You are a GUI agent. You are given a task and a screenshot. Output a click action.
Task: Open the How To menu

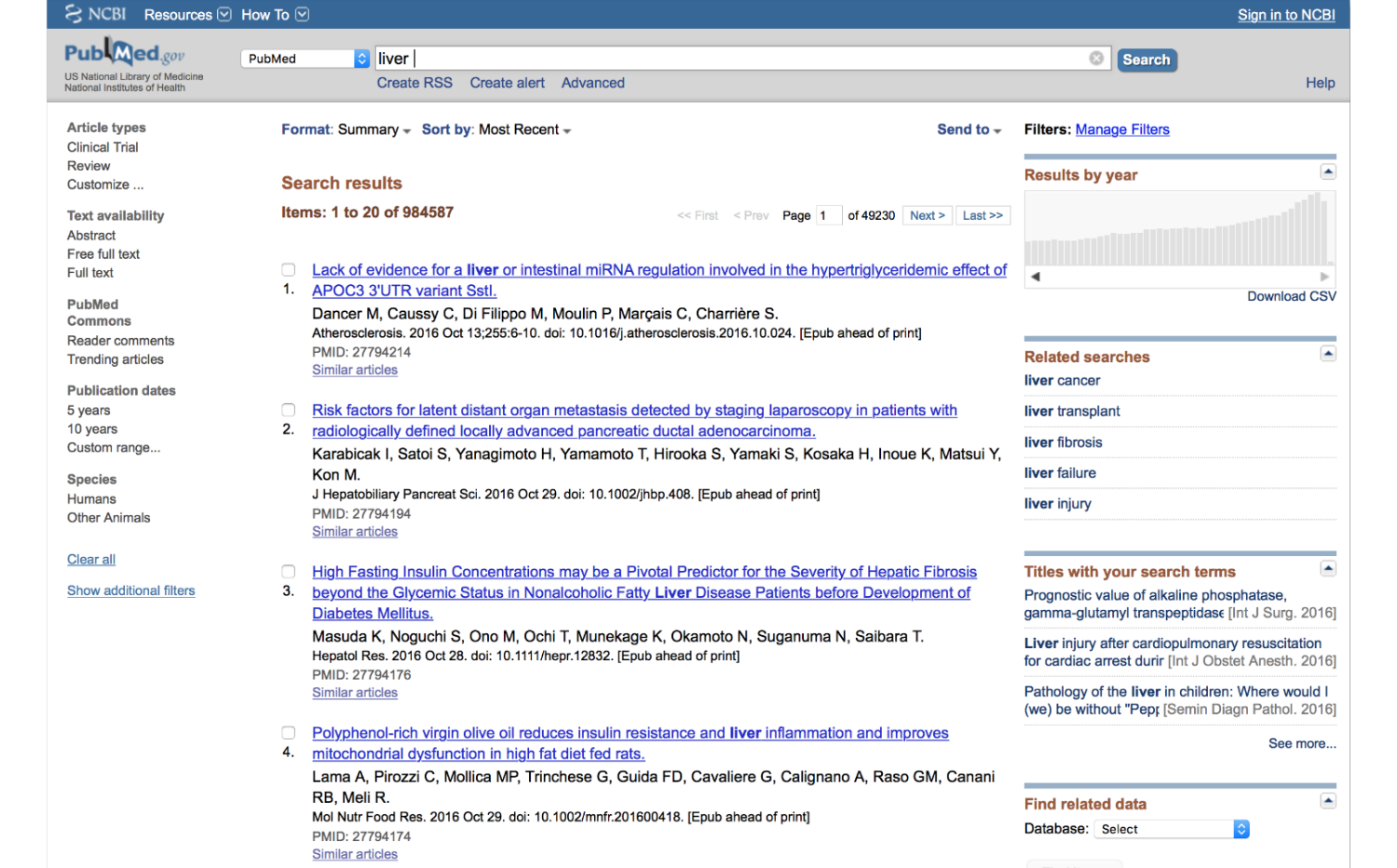[275, 15]
